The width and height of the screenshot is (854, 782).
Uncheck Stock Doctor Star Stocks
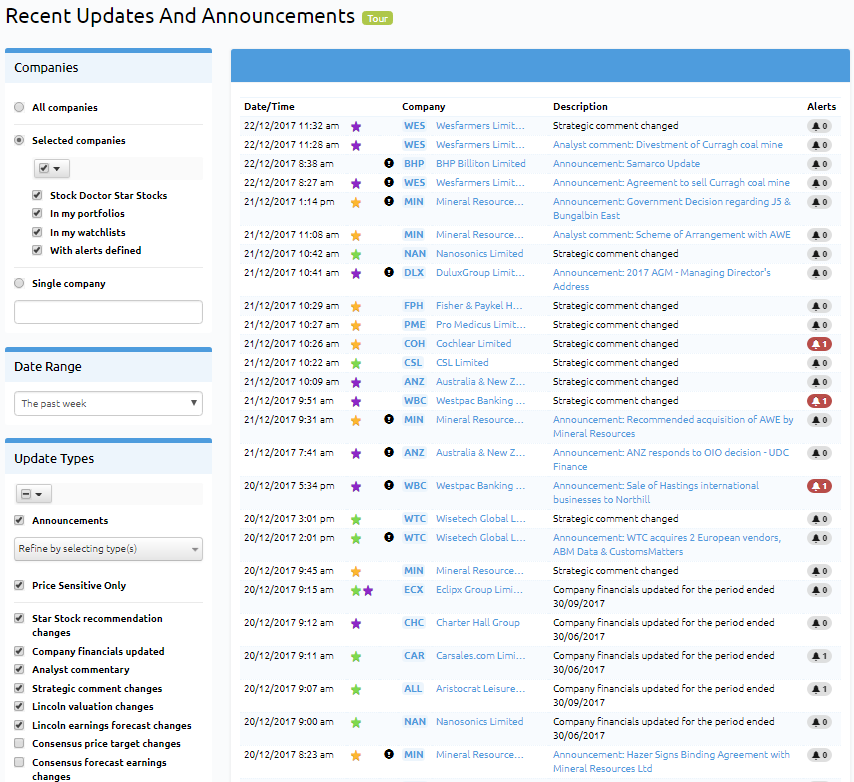coord(37,195)
